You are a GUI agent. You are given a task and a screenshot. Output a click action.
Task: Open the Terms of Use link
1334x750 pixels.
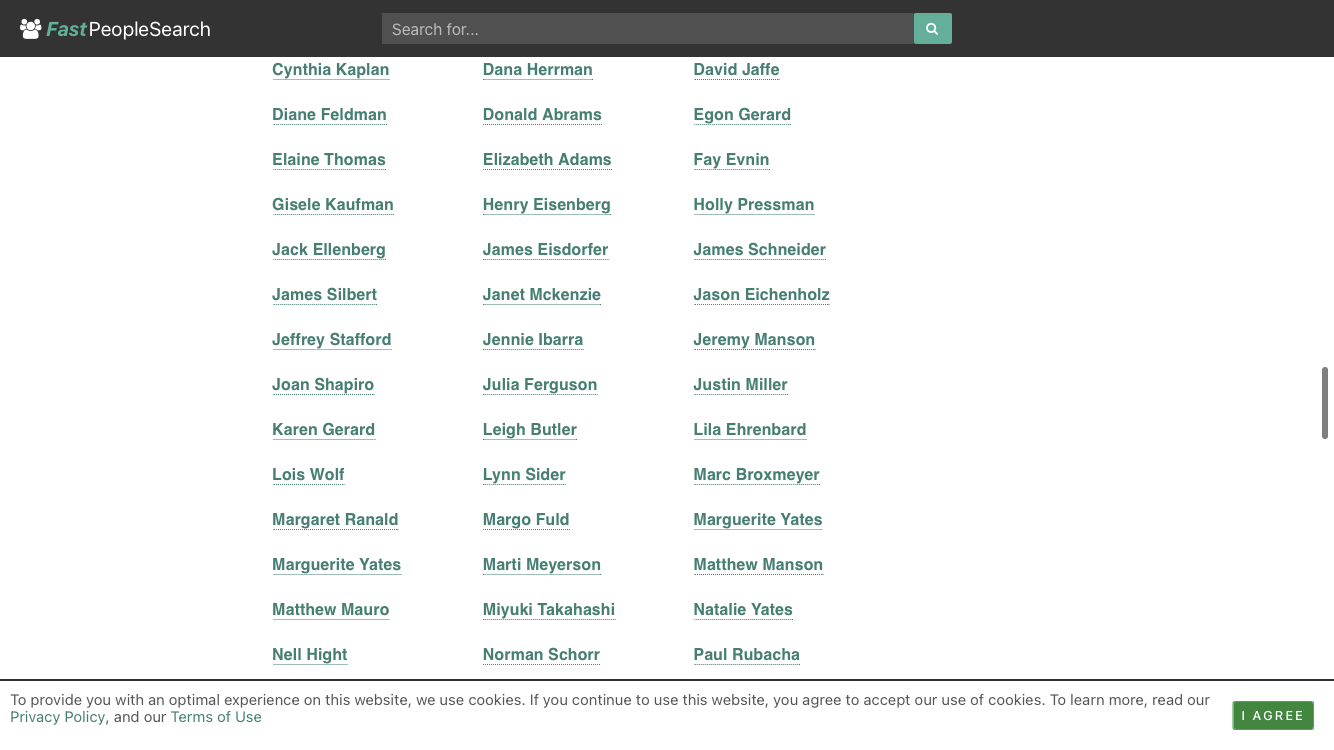pos(216,717)
